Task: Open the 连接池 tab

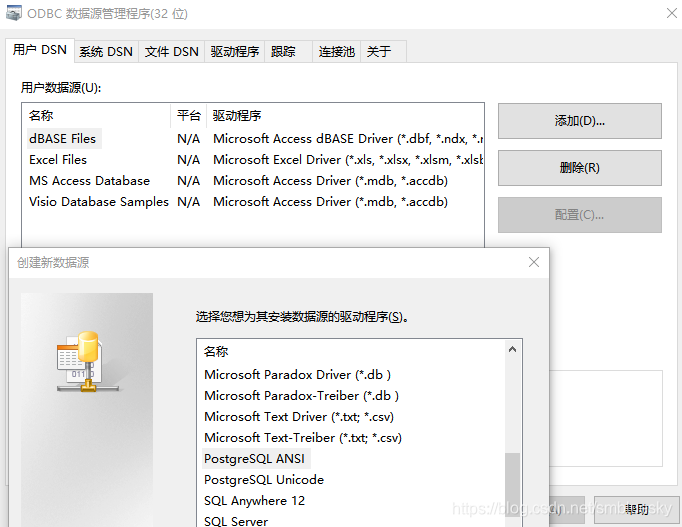Action: [x=337, y=52]
